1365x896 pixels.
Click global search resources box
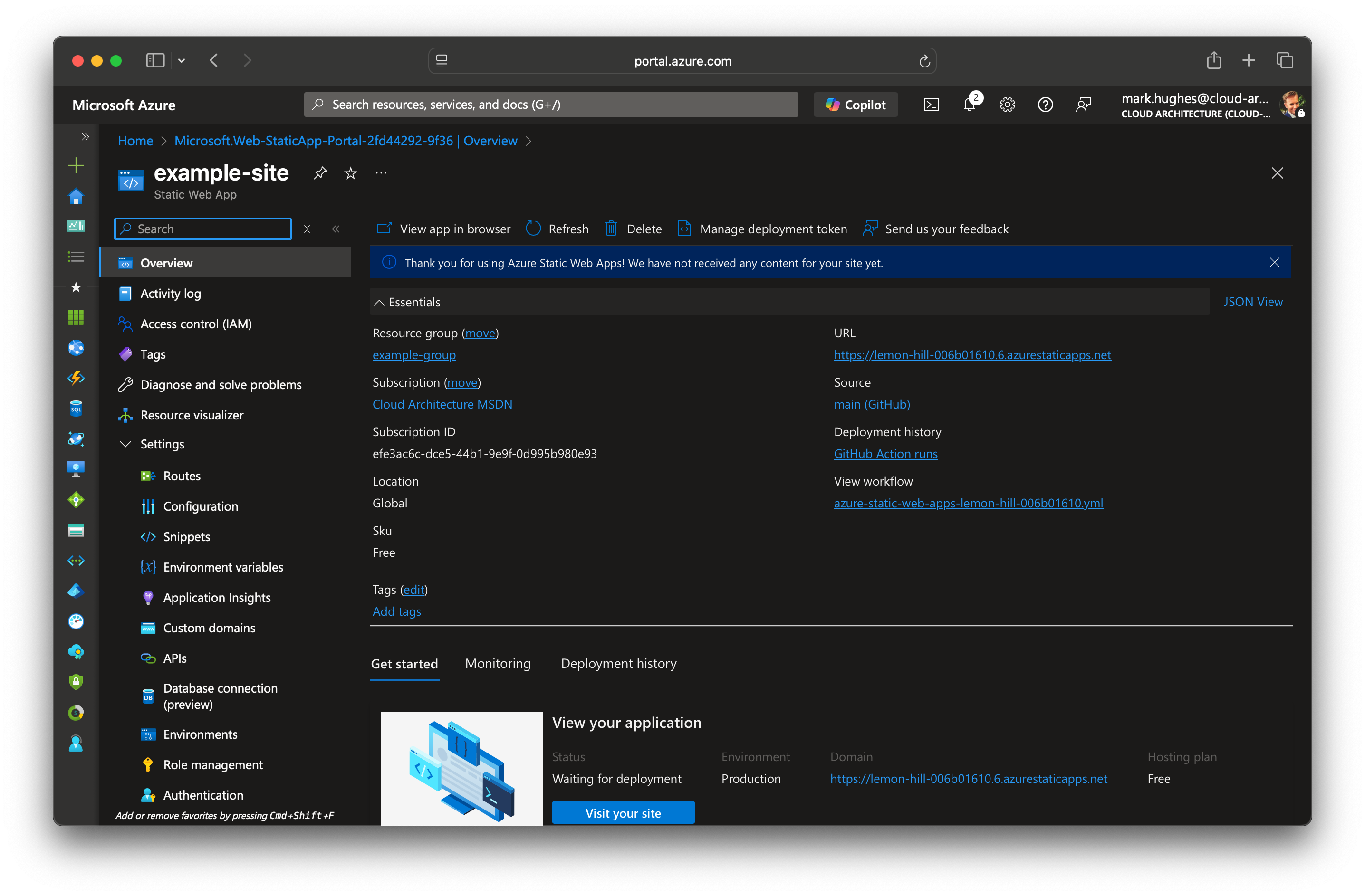pos(550,105)
